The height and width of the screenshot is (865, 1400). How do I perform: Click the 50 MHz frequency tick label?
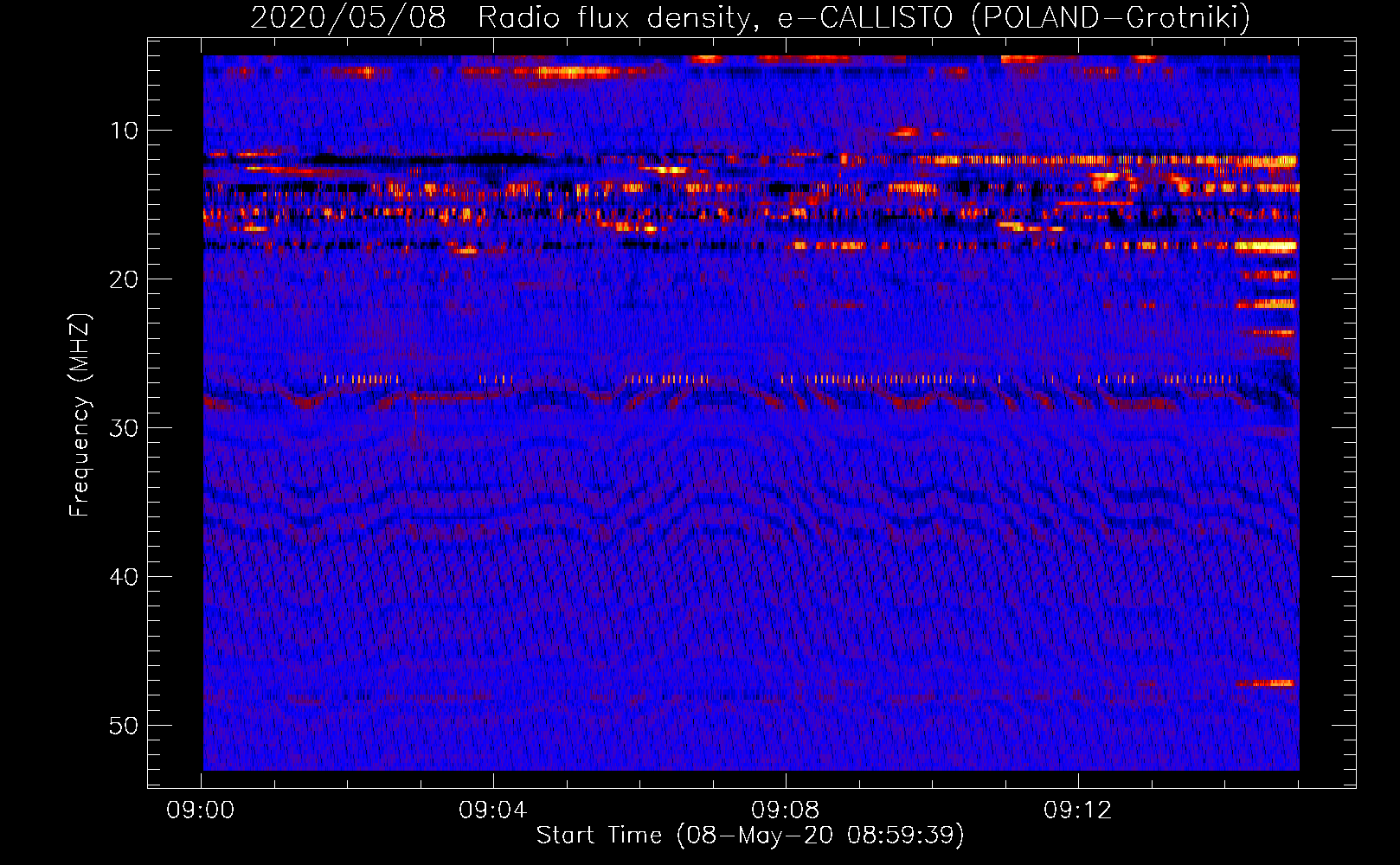(x=125, y=726)
